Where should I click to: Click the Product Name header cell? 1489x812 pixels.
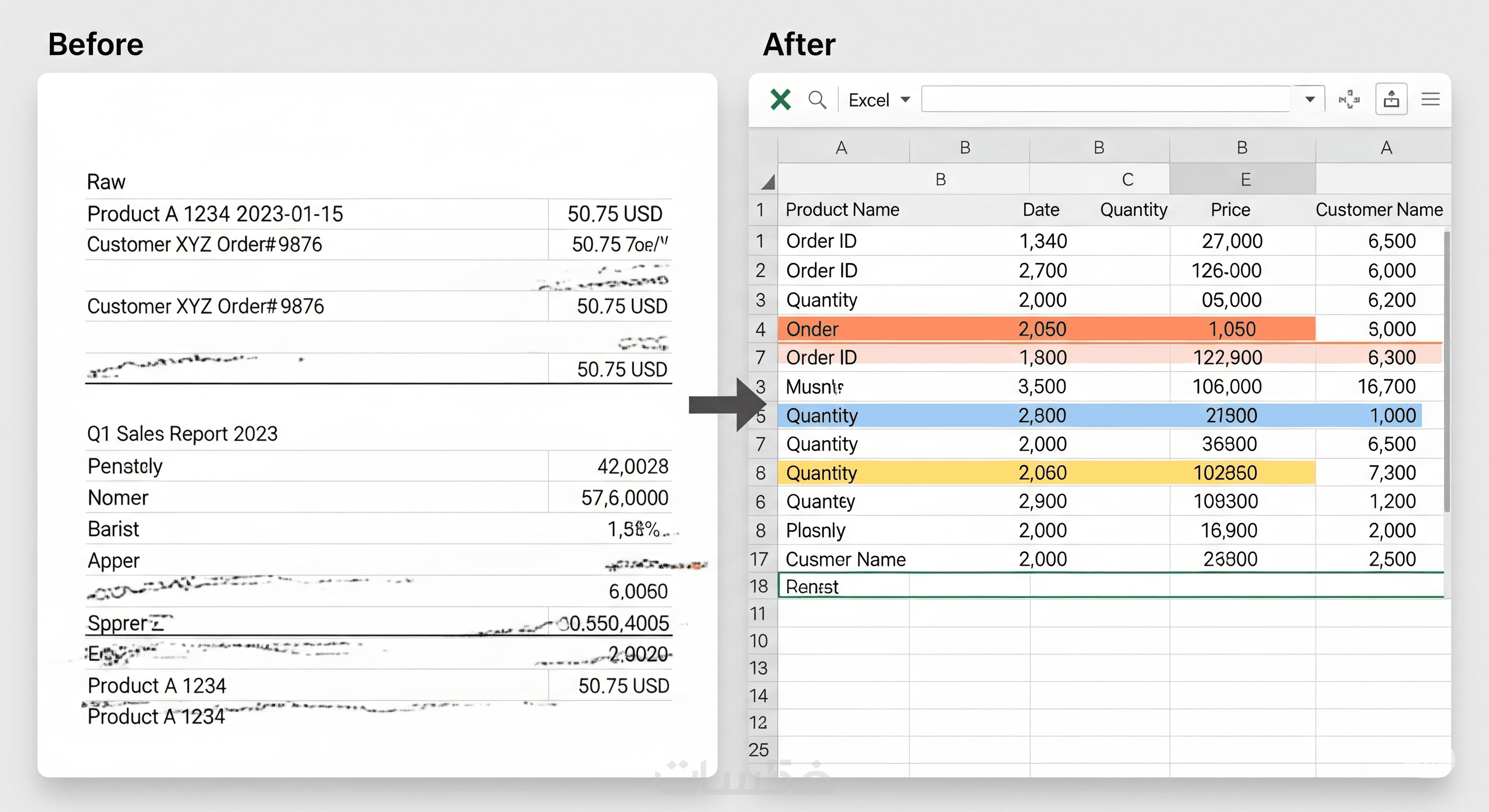842,209
